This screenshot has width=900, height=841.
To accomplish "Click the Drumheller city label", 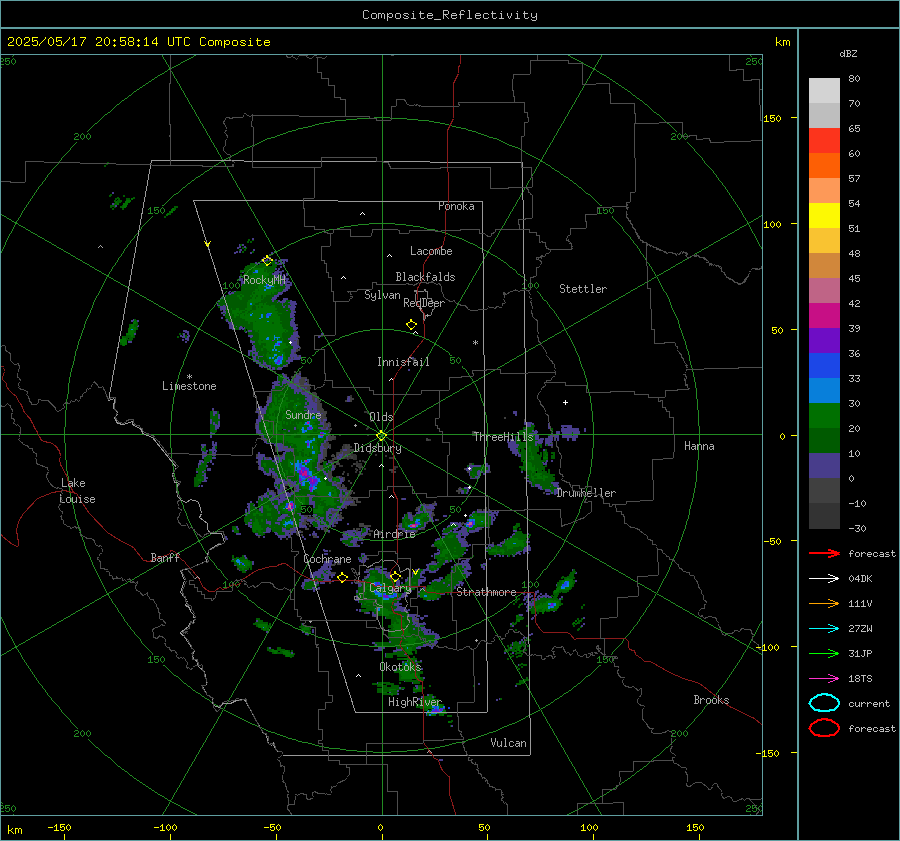I will pos(586,493).
